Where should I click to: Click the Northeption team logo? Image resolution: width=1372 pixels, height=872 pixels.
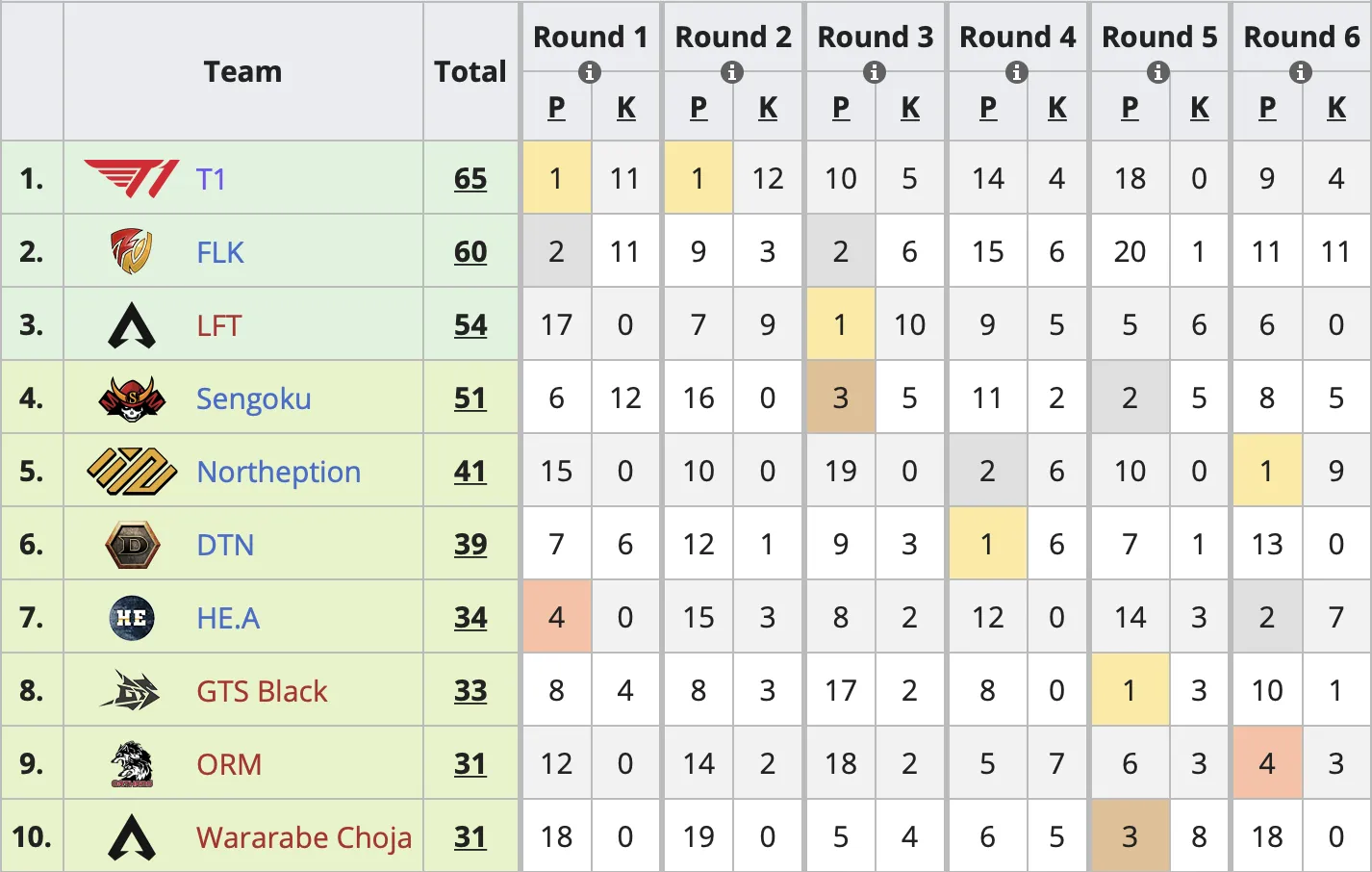tap(132, 472)
